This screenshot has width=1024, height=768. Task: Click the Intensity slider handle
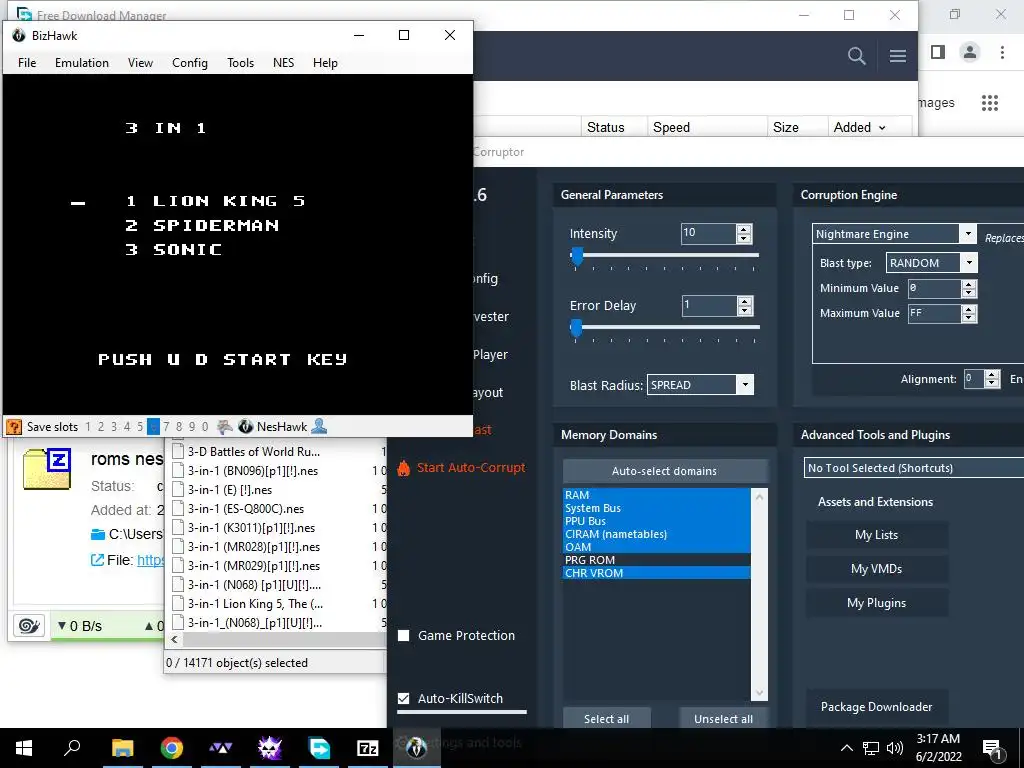pos(577,256)
